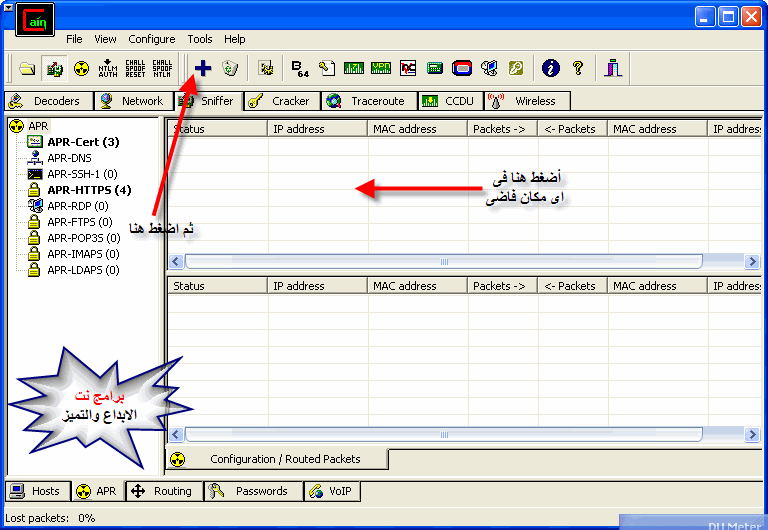Open the VPN client password decoder icon
The height and width of the screenshot is (530, 768).
tap(381, 68)
